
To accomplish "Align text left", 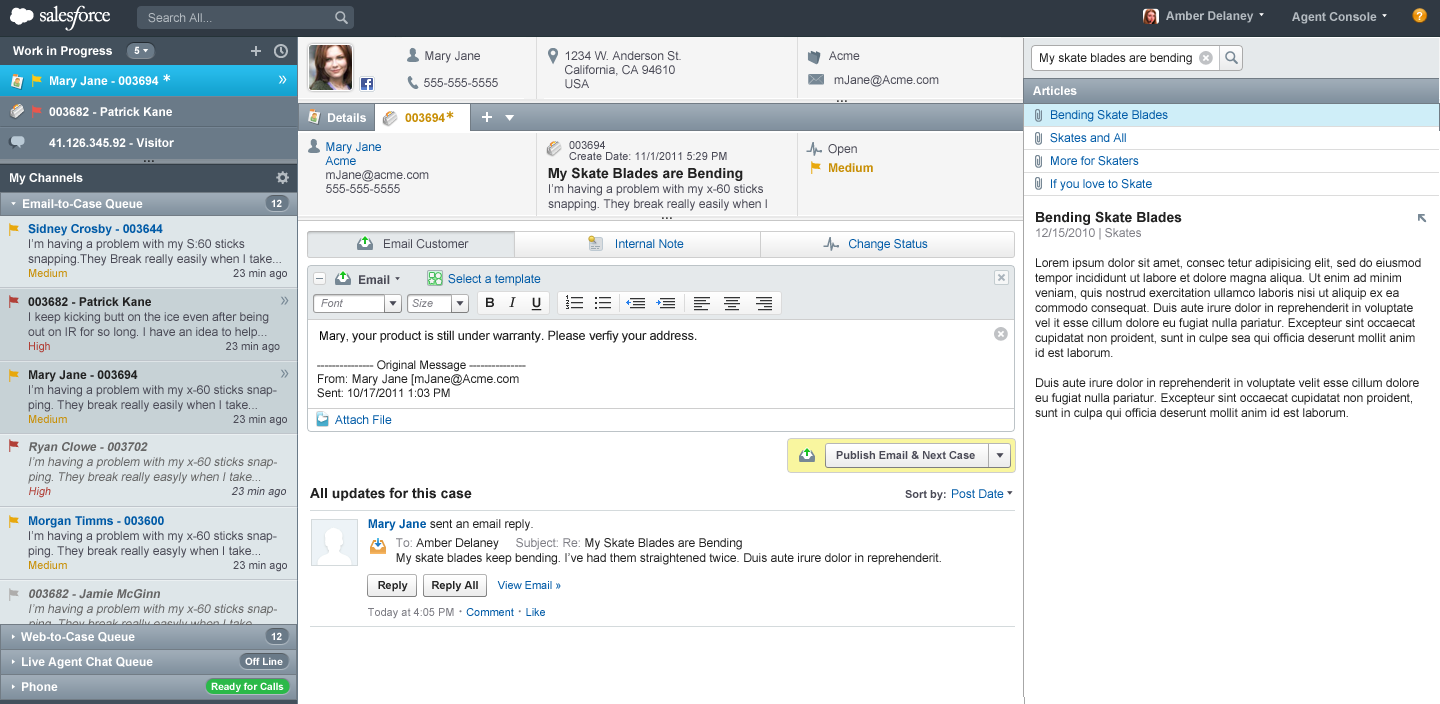I will point(702,303).
